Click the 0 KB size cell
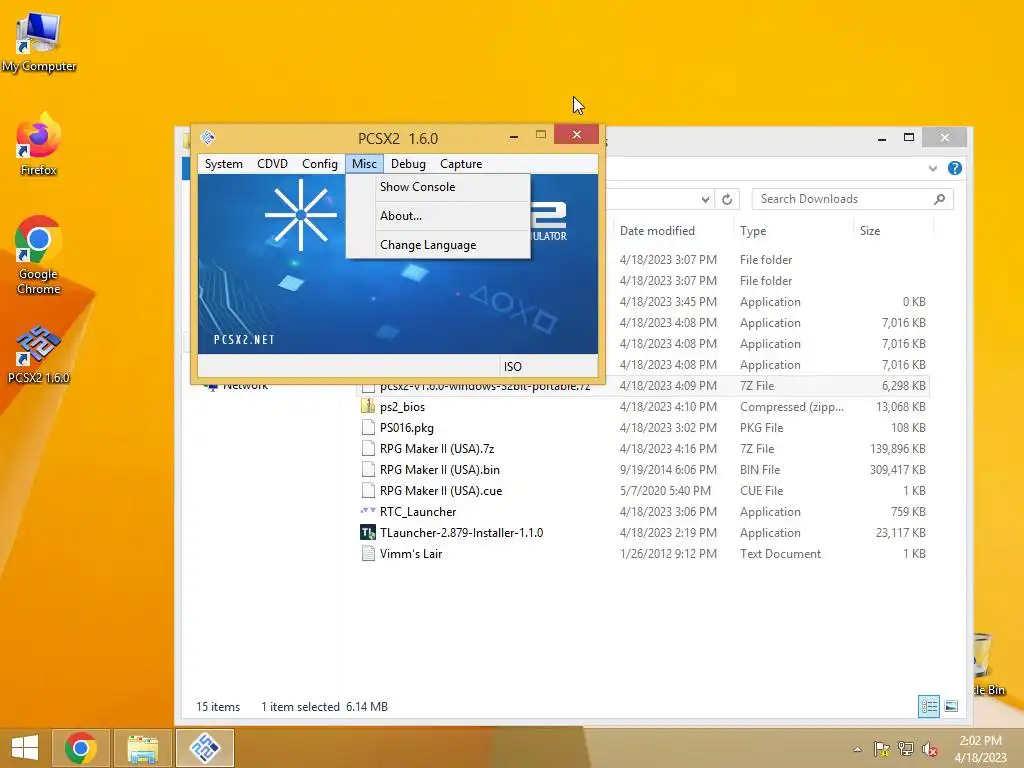 tap(914, 302)
